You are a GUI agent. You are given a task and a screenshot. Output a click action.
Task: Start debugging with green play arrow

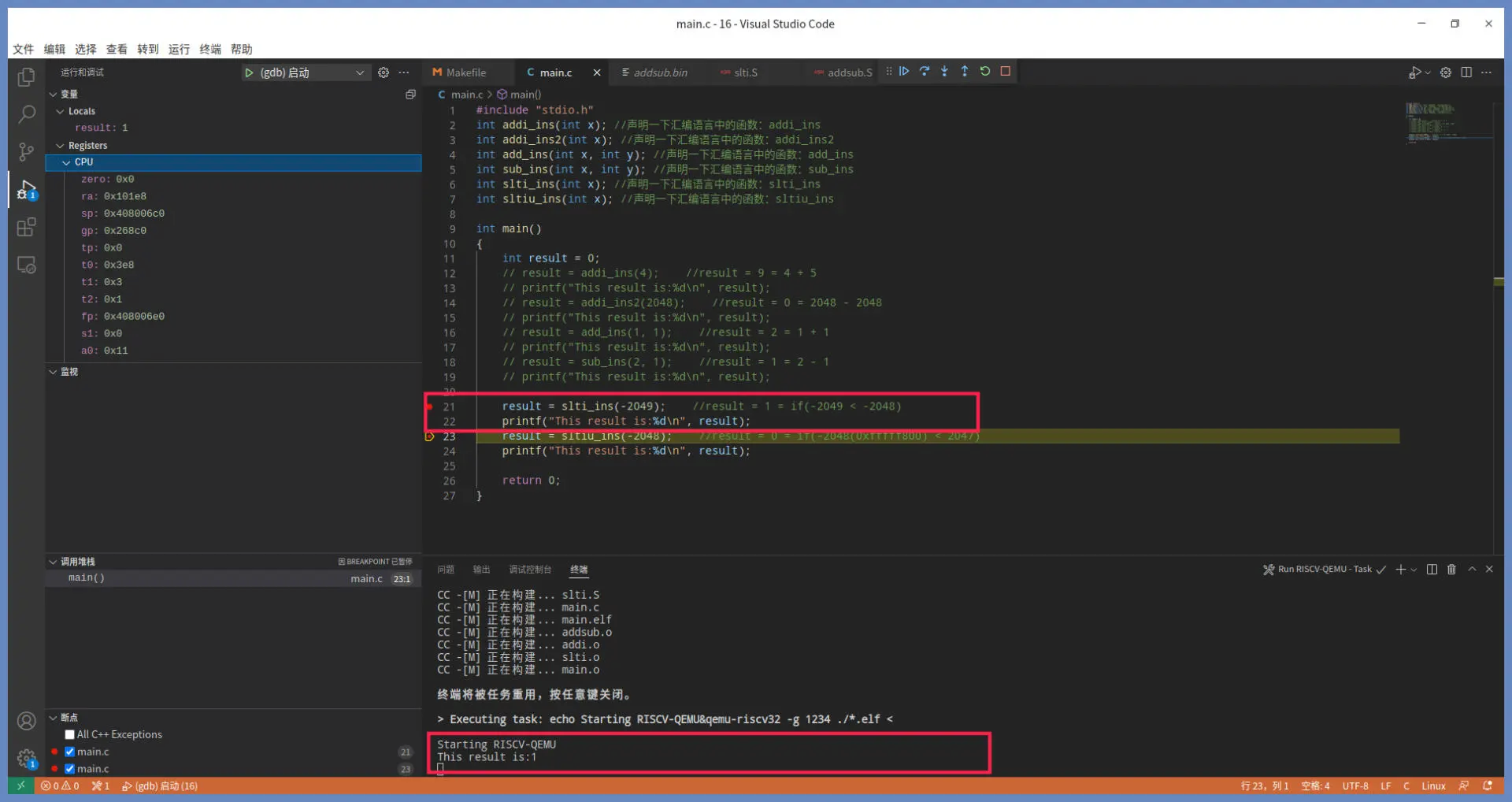[x=249, y=72]
